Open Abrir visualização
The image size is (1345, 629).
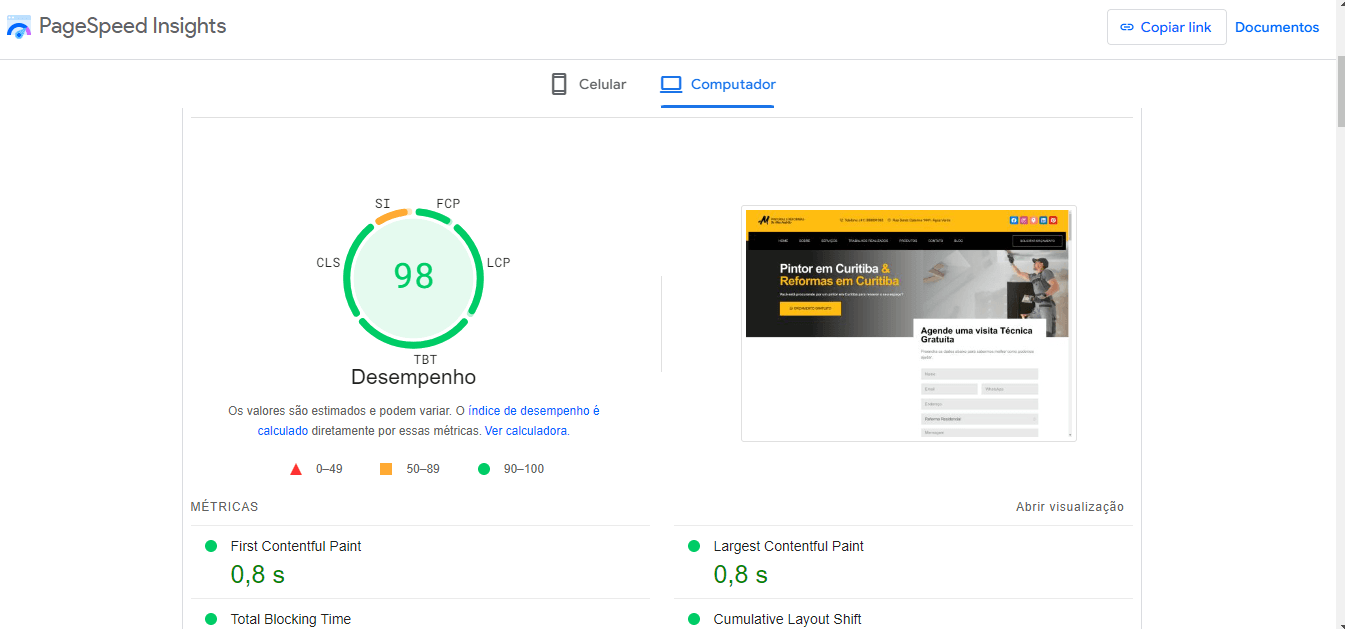(1068, 506)
